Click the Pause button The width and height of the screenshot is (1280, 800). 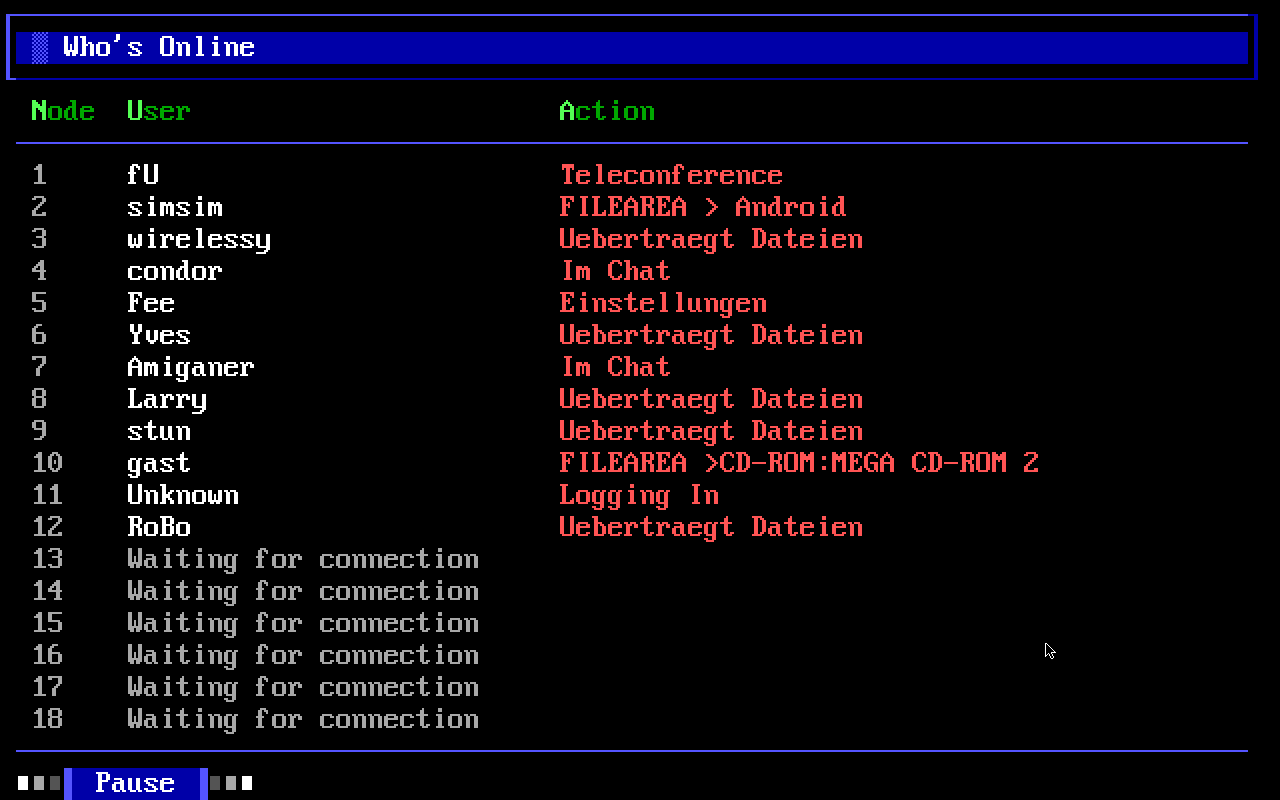pyautogui.click(x=135, y=783)
